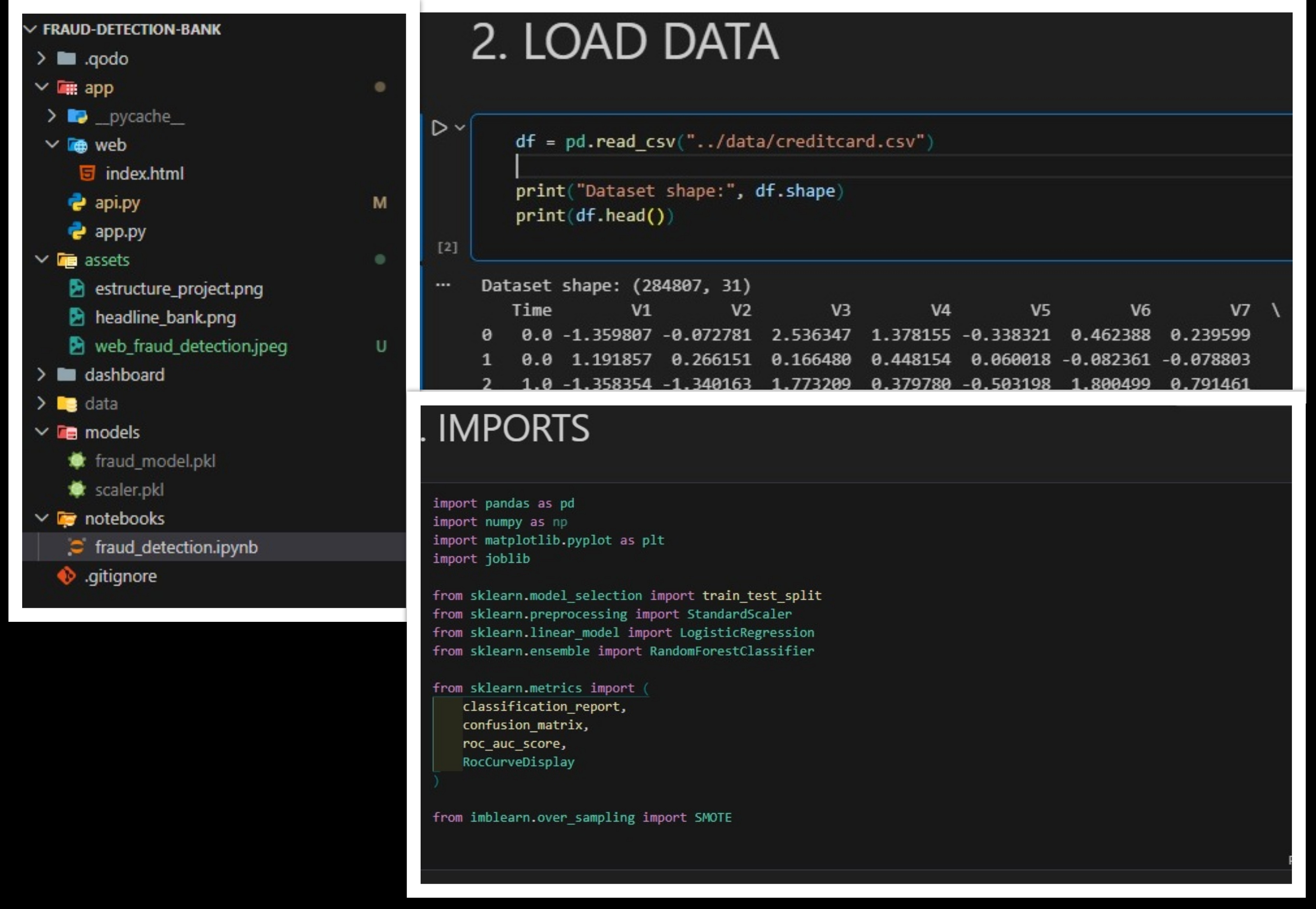This screenshot has height=909, width=1316.
Task: Expand the .qodo folder
Action: 41,58
